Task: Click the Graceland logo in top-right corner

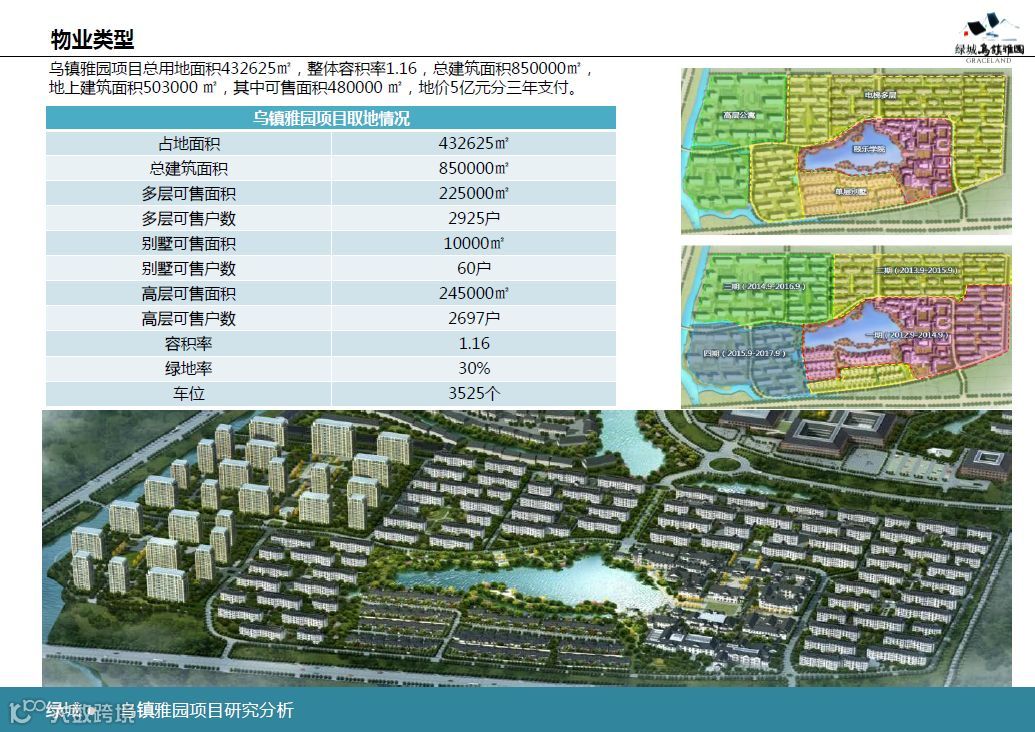Action: (989, 38)
